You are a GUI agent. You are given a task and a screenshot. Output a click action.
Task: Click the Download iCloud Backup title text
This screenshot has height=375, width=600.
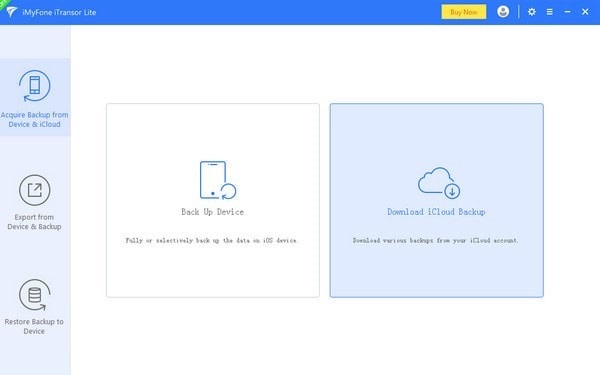[436, 212]
